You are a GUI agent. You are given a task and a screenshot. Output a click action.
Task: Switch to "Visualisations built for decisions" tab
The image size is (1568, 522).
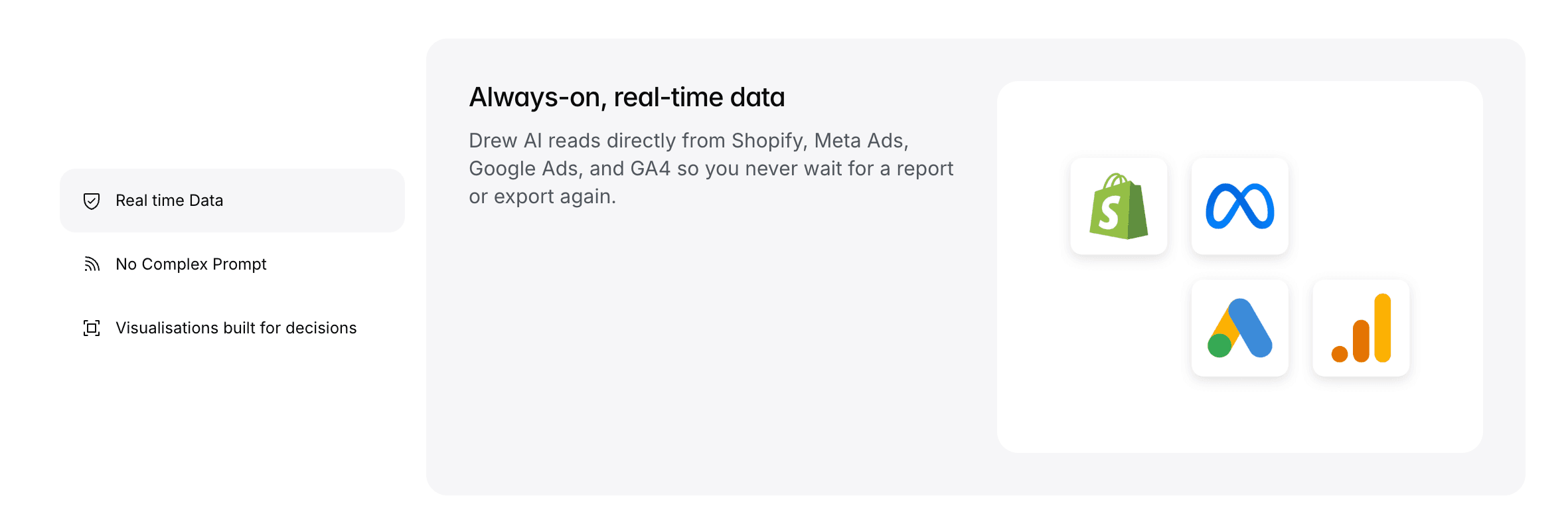tap(236, 328)
